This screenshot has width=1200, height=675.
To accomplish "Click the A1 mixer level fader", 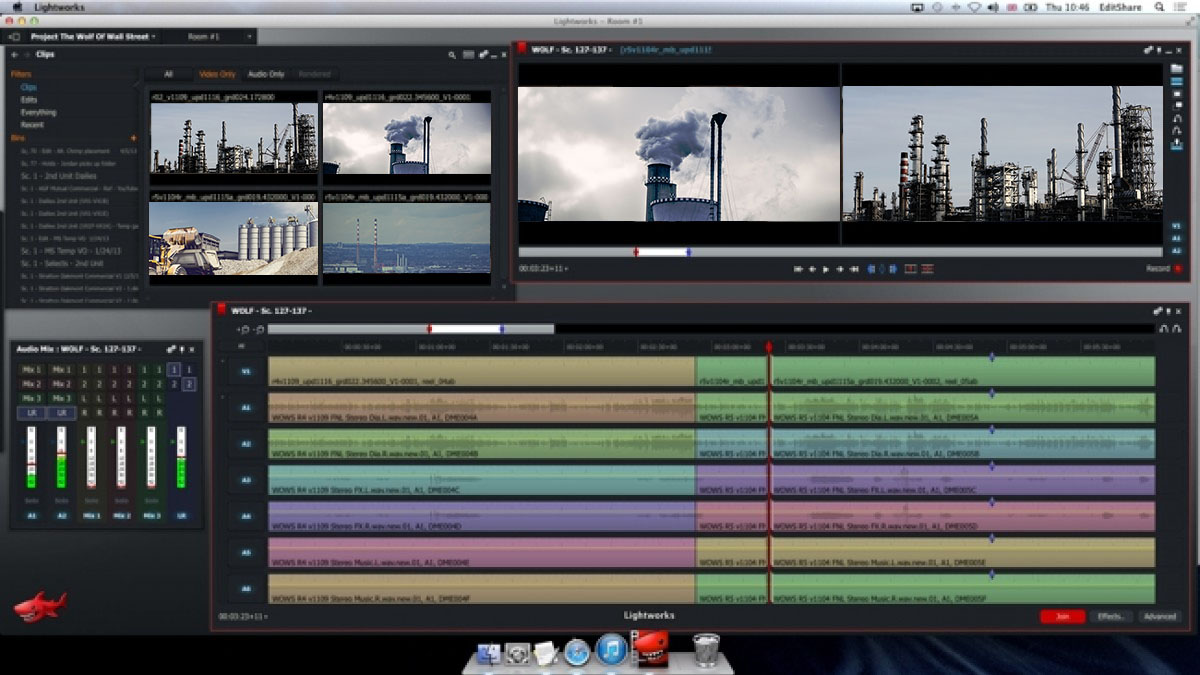I will [30, 457].
